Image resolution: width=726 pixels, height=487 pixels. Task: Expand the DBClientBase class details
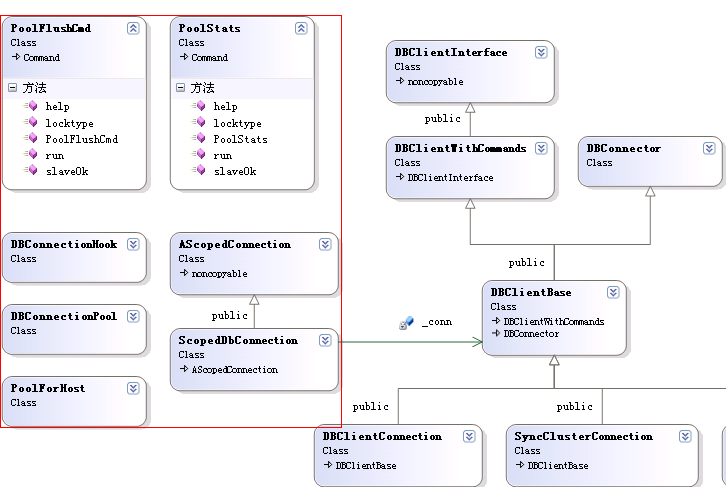pos(613,293)
